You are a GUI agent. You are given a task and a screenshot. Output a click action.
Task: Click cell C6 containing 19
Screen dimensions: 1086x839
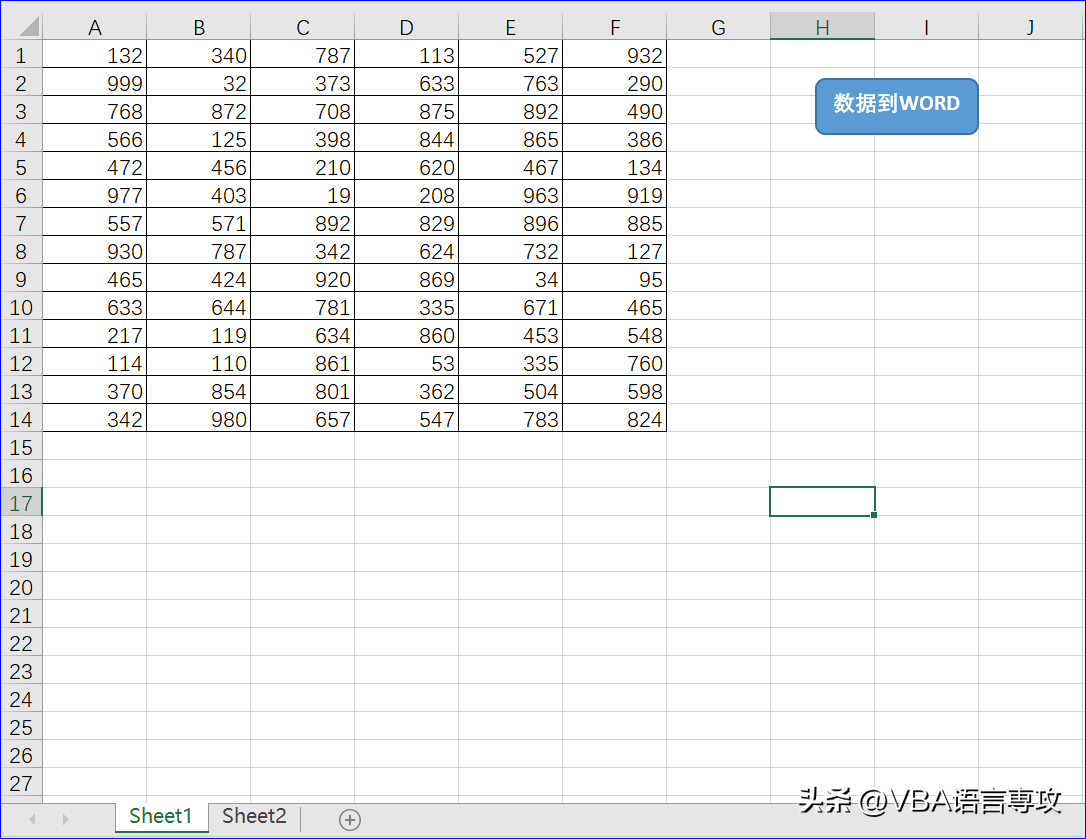point(303,195)
